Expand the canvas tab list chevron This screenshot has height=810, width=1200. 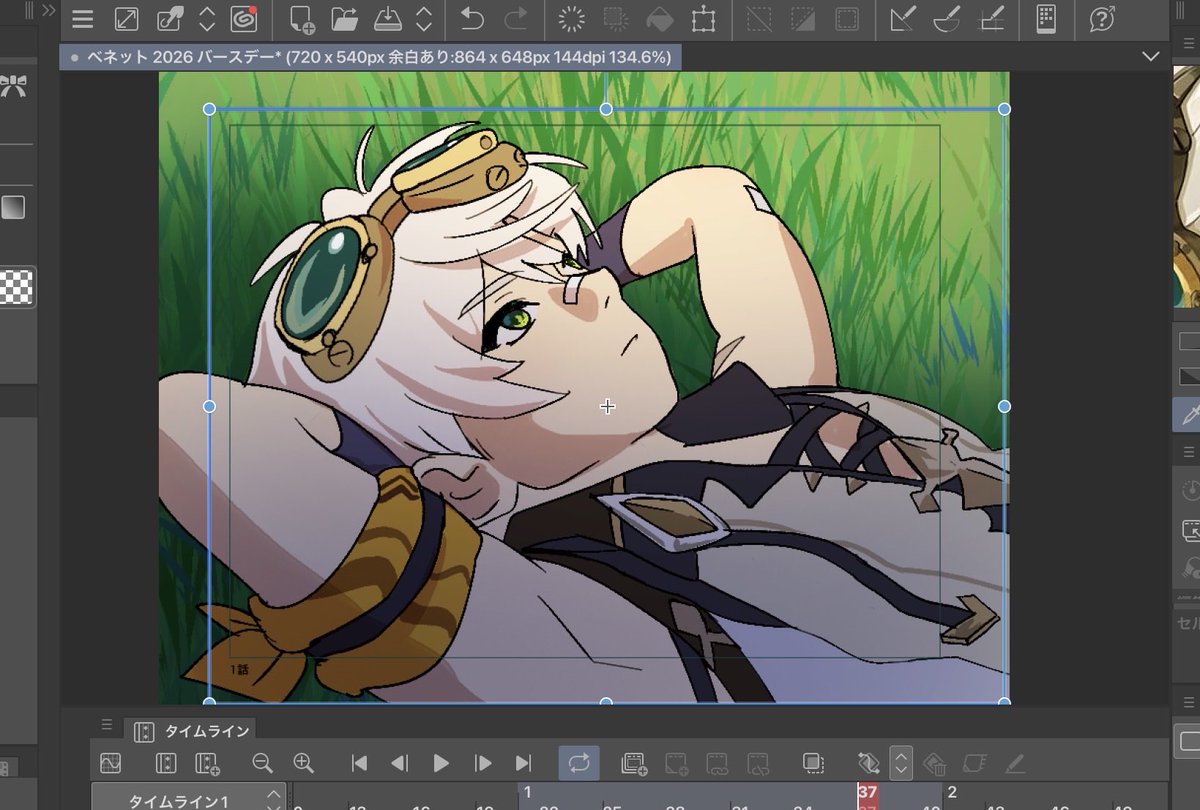click(x=1150, y=57)
